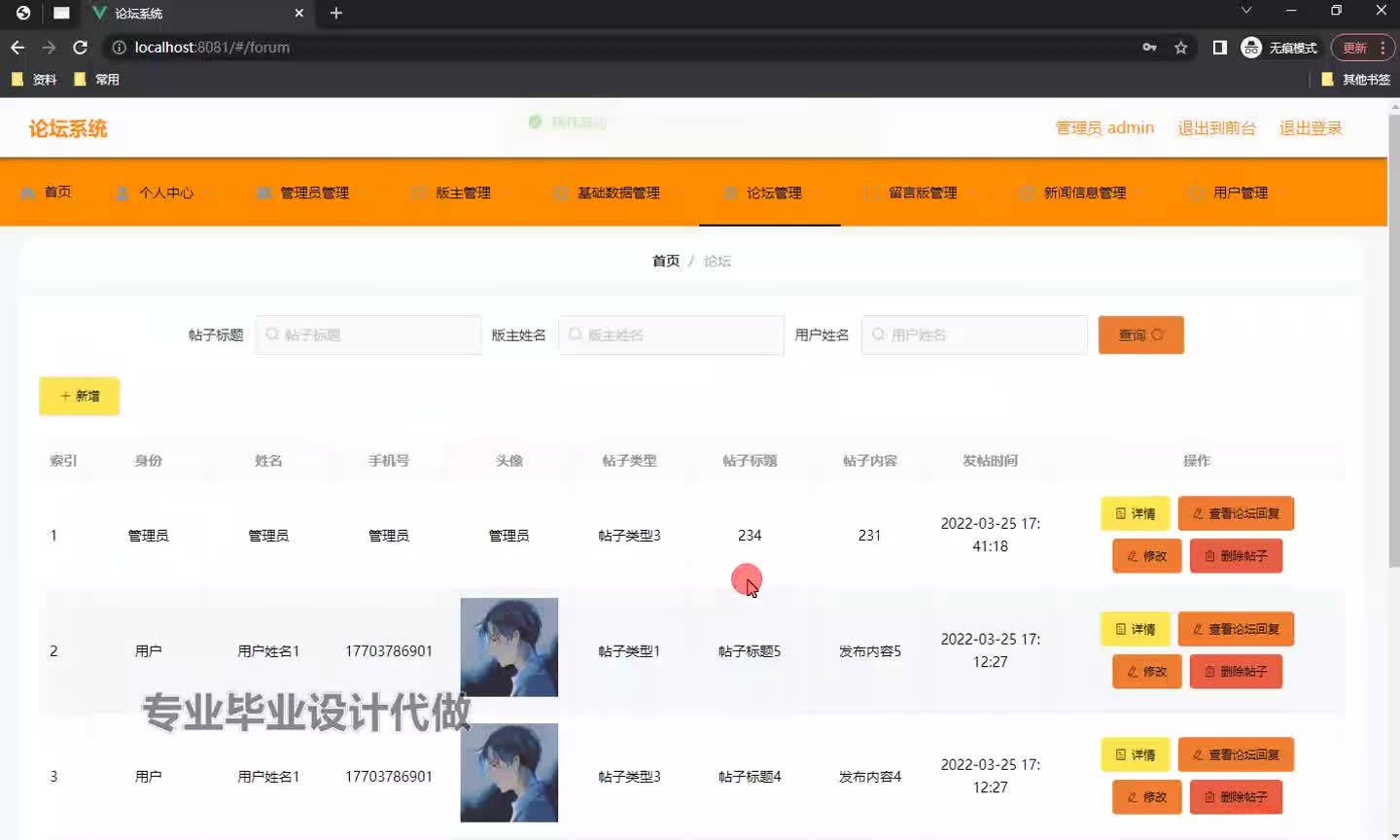Click the key icon in the address bar
The image size is (1400, 840).
pos(1149,47)
